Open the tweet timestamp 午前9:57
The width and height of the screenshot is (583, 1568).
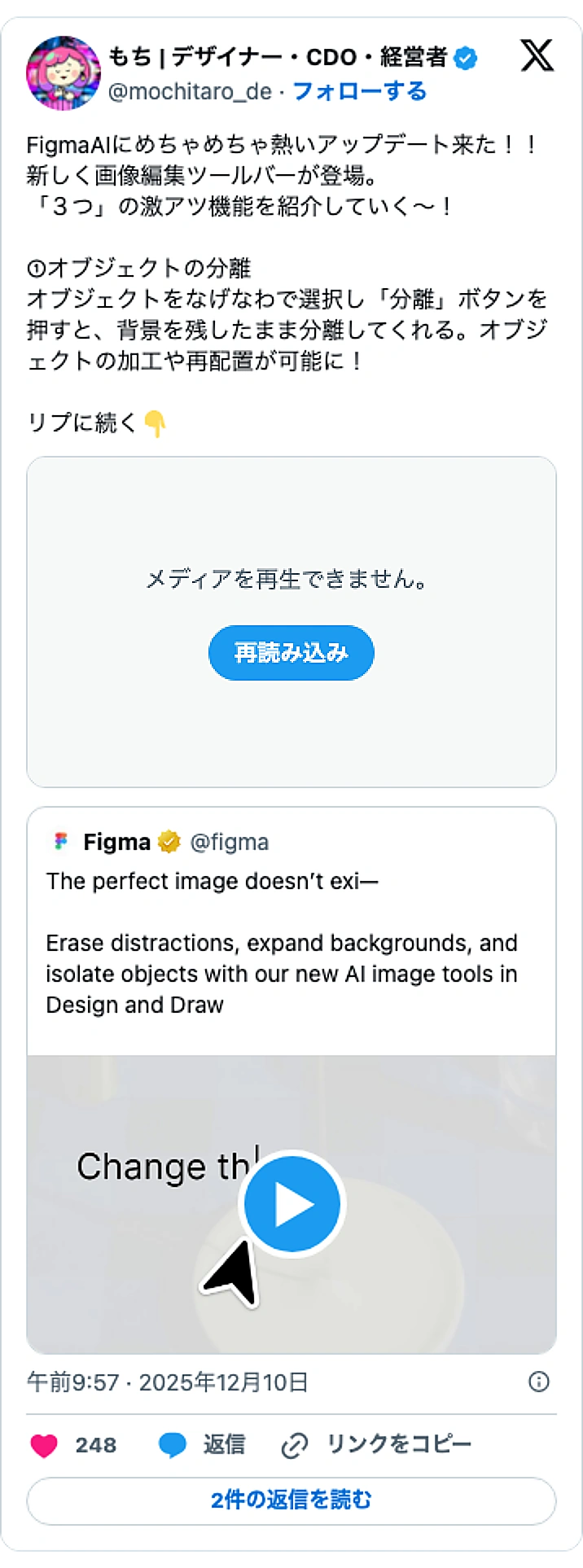coord(81,1382)
